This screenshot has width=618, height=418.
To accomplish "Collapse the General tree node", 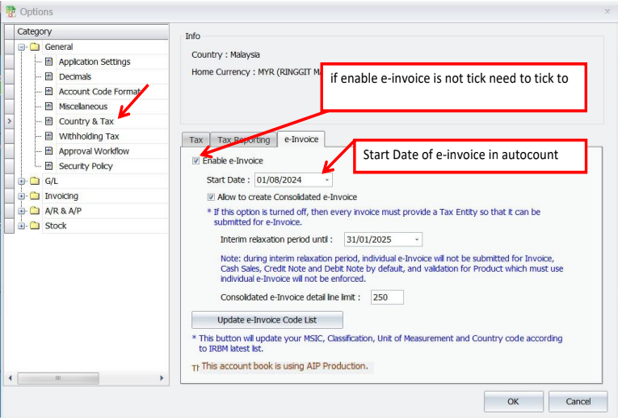I will click(x=22, y=47).
